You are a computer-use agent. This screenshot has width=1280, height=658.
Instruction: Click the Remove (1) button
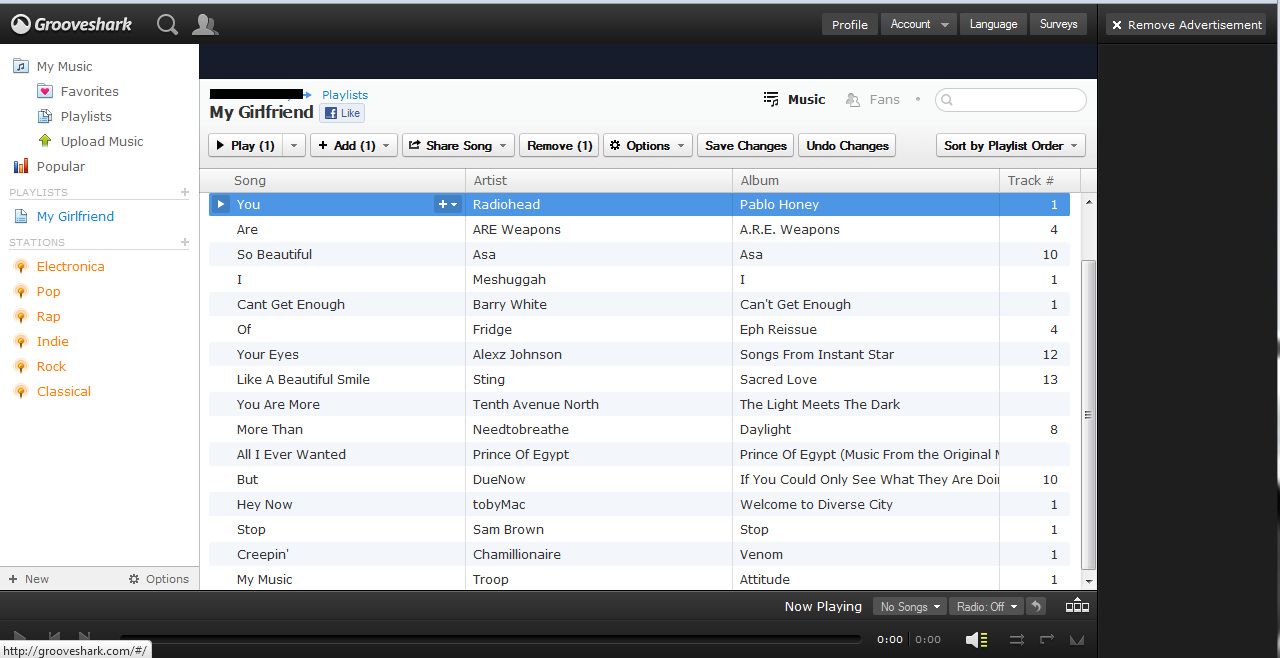click(x=559, y=145)
